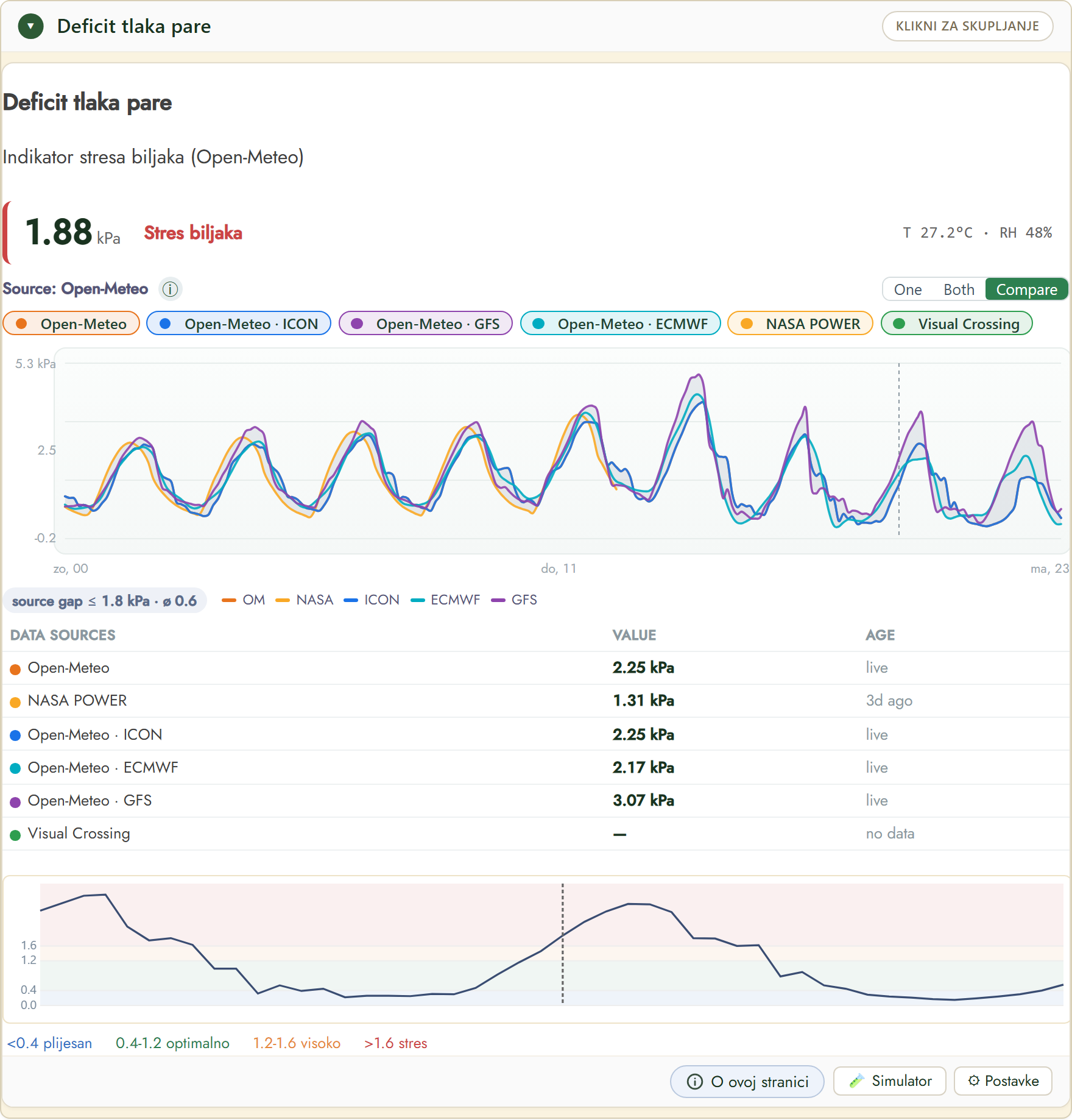Open the Postavke settings button

click(1003, 1081)
